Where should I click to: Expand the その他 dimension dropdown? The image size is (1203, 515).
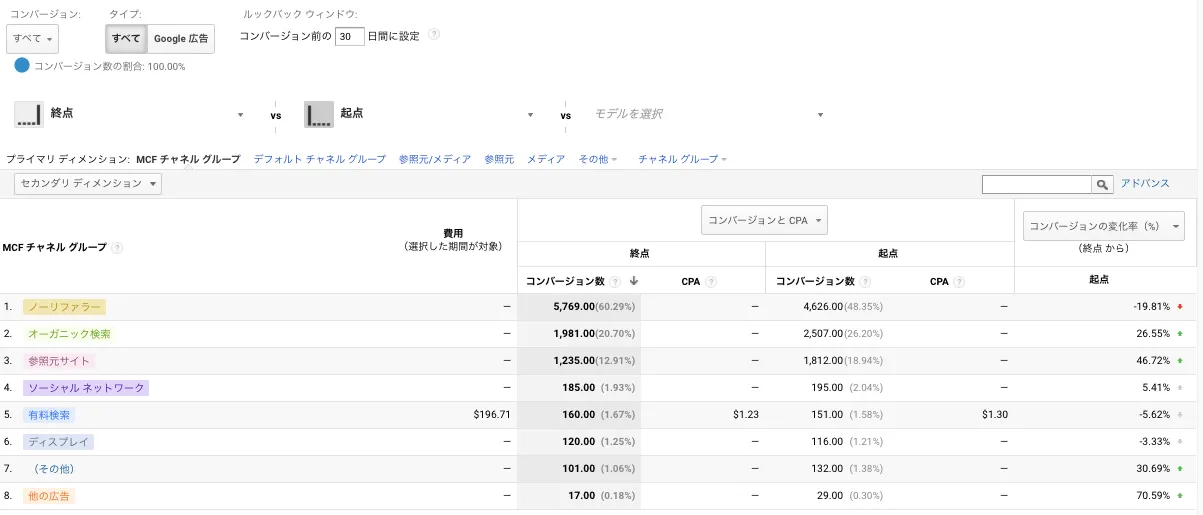598,159
